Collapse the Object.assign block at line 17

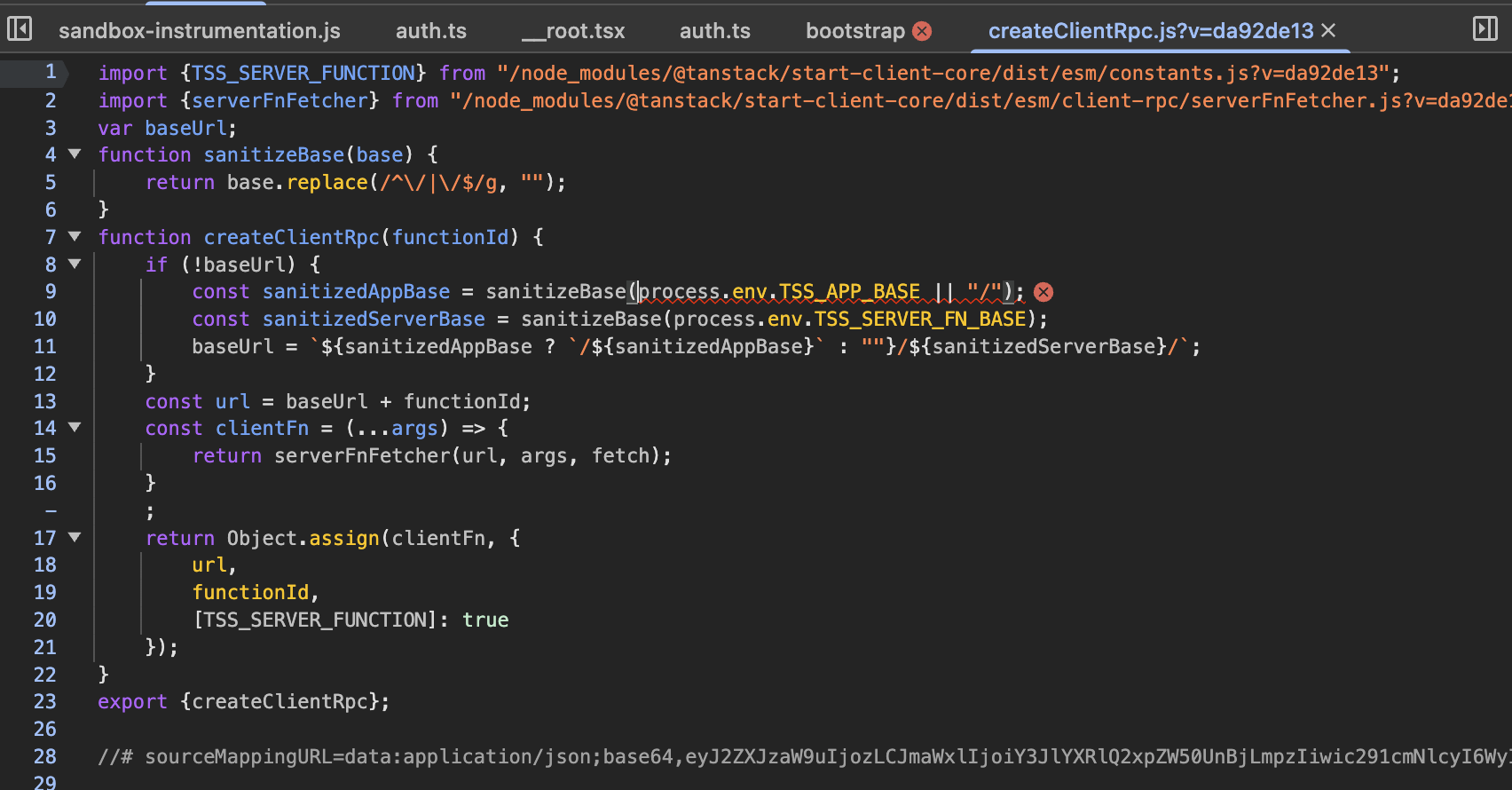75,538
